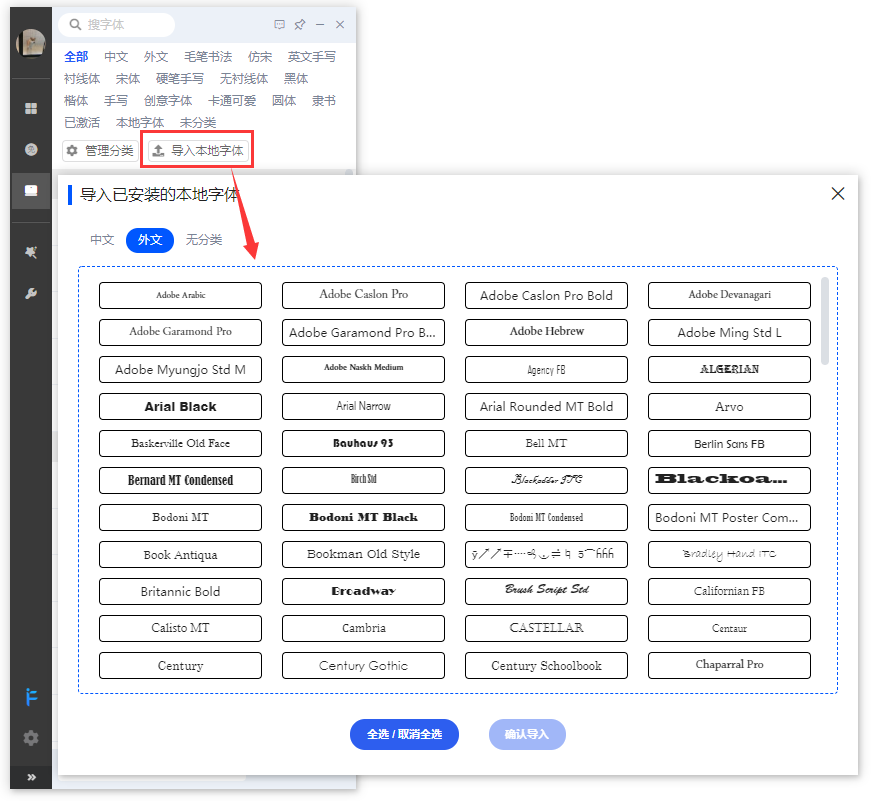
Task: Click the user avatar in sidebar
Action: pos(31,43)
